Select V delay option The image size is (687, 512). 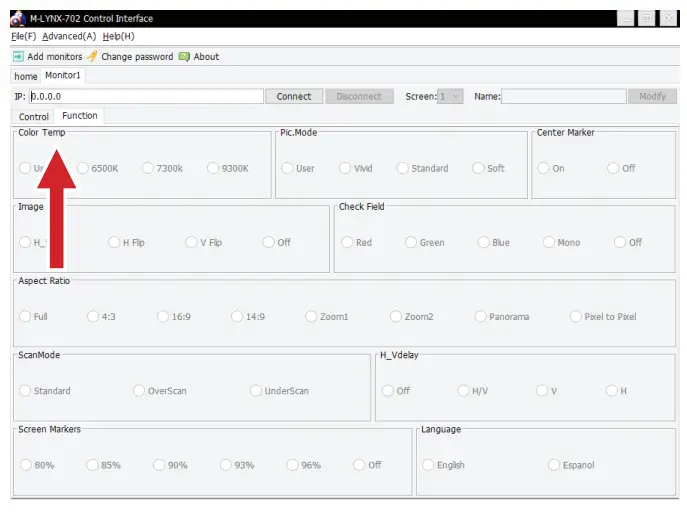pyautogui.click(x=547, y=390)
